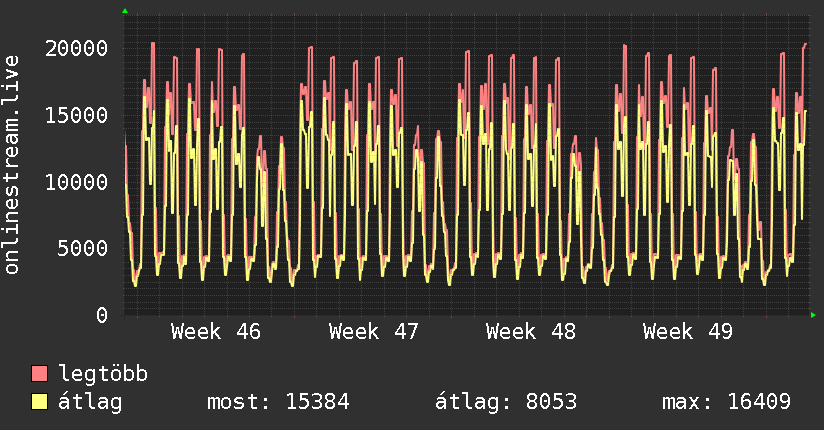Click the green arrow atop the y-axis
This screenshot has height=430, width=824.
(x=125, y=11)
